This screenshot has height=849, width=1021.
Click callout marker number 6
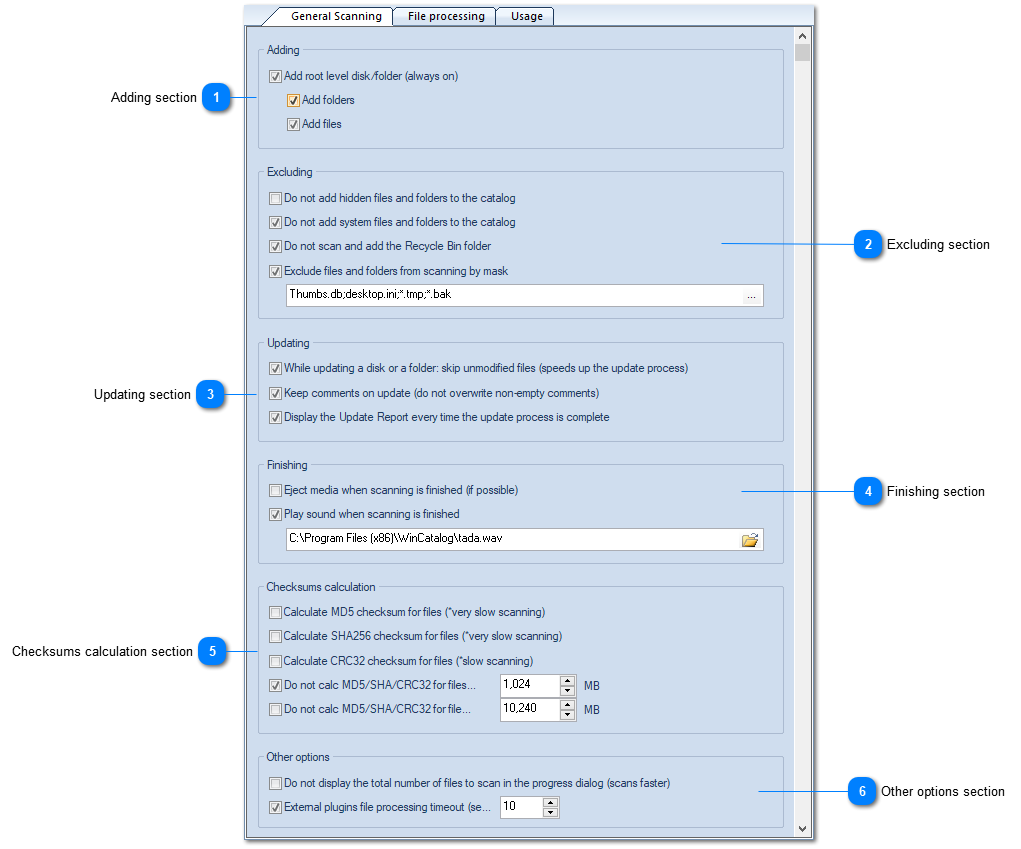(x=862, y=792)
